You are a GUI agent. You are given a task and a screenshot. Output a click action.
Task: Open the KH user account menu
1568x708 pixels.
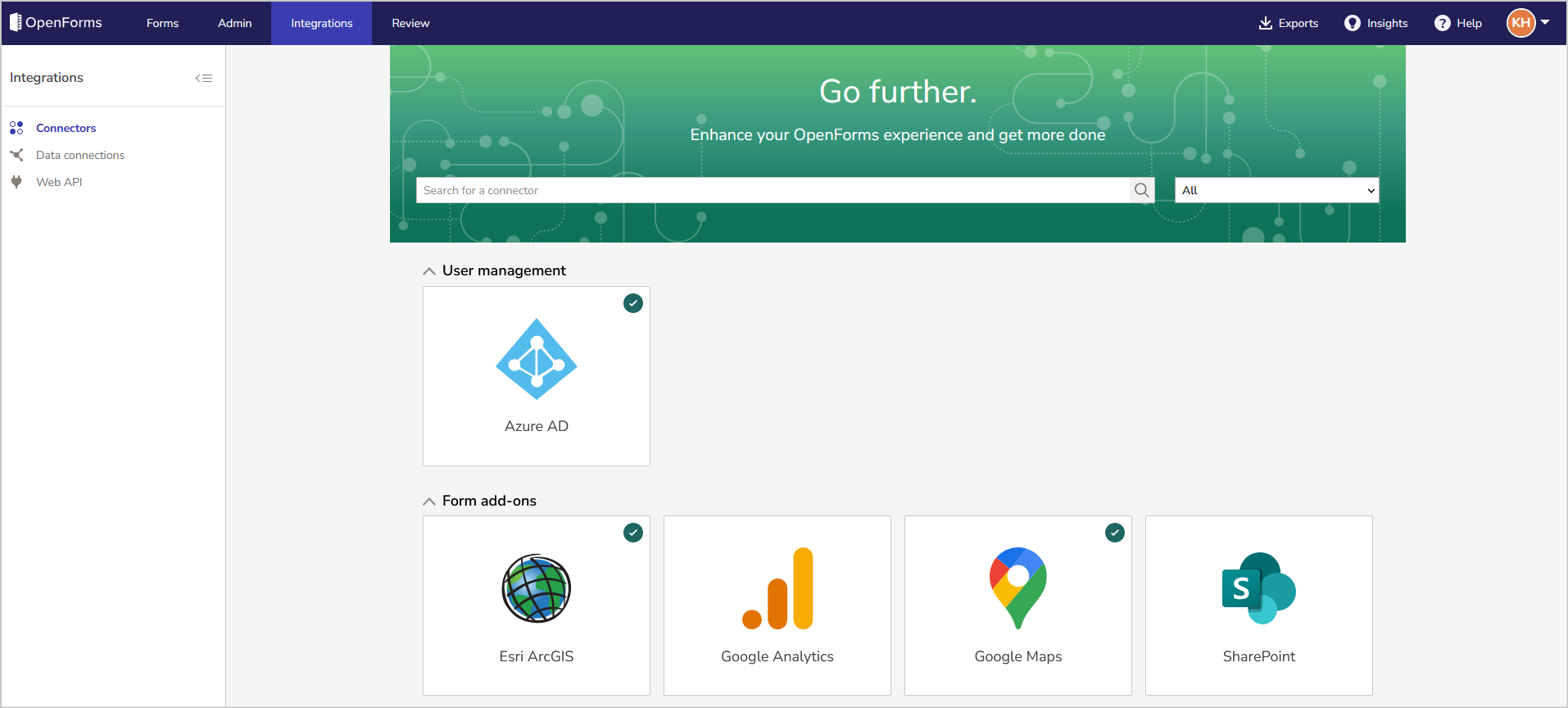pos(1529,23)
